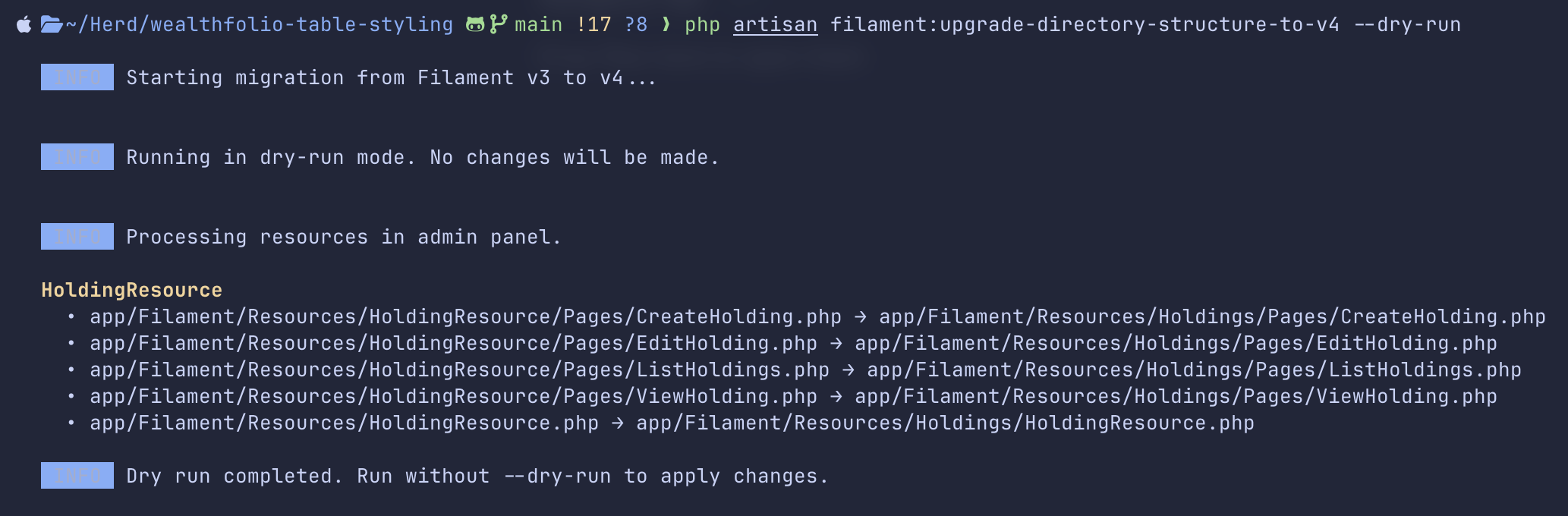Image resolution: width=1568 pixels, height=516 pixels.
Task: Click the ~/Herd/wealthfolio-table-styling directory path
Action: click(x=259, y=25)
